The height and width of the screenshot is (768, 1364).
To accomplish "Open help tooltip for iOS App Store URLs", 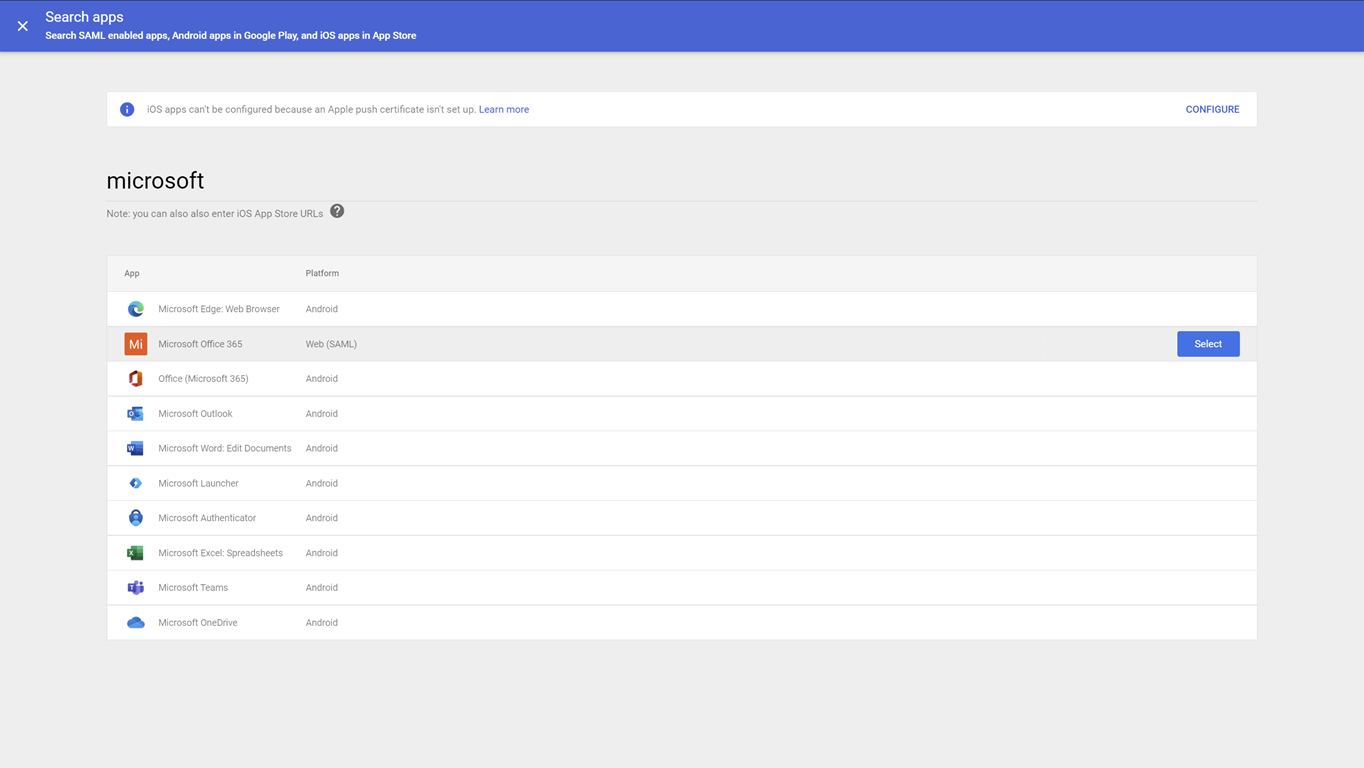I will pyautogui.click(x=337, y=211).
